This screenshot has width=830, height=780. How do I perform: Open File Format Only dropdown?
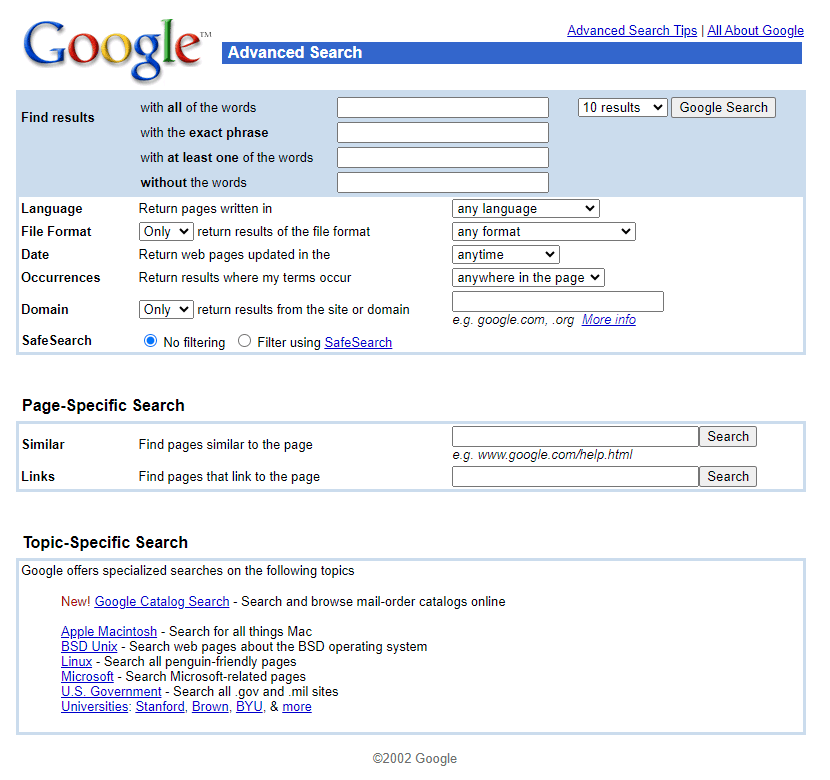(166, 231)
